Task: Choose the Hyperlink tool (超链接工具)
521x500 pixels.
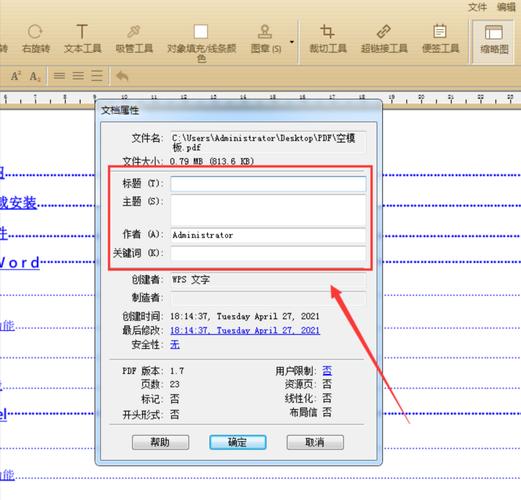Action: pyautogui.click(x=384, y=39)
